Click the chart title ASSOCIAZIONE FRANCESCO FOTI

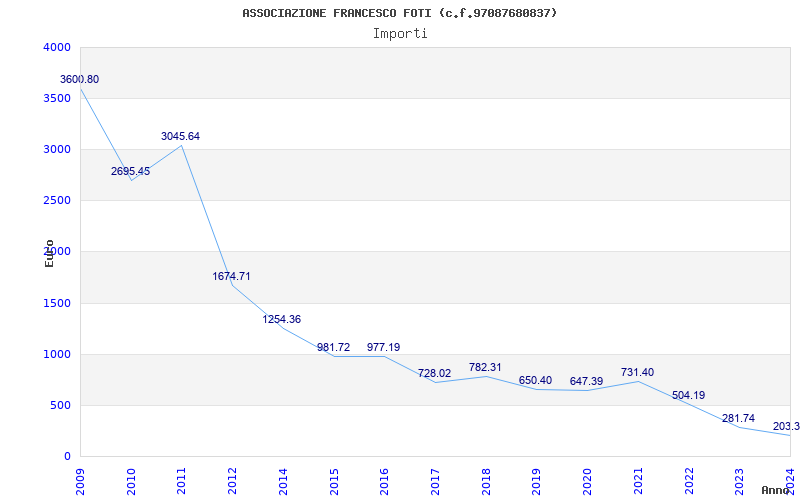click(399, 13)
